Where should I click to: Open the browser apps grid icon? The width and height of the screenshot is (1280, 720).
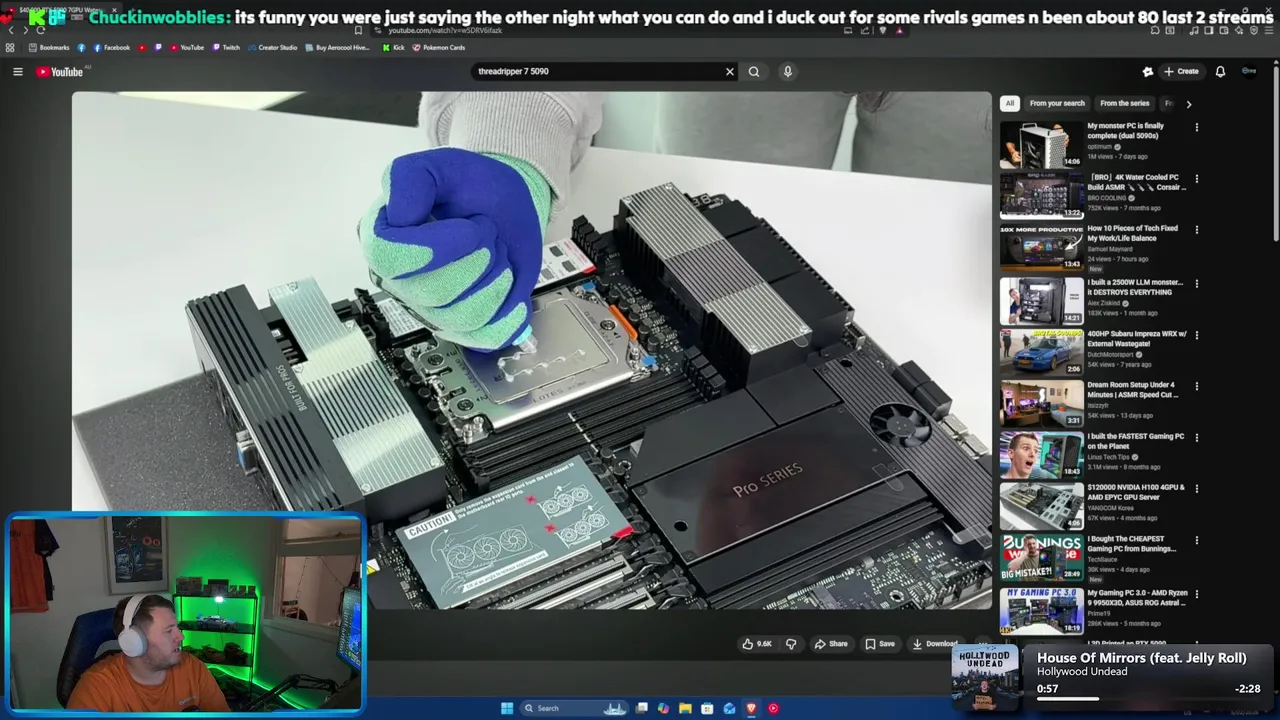10,47
